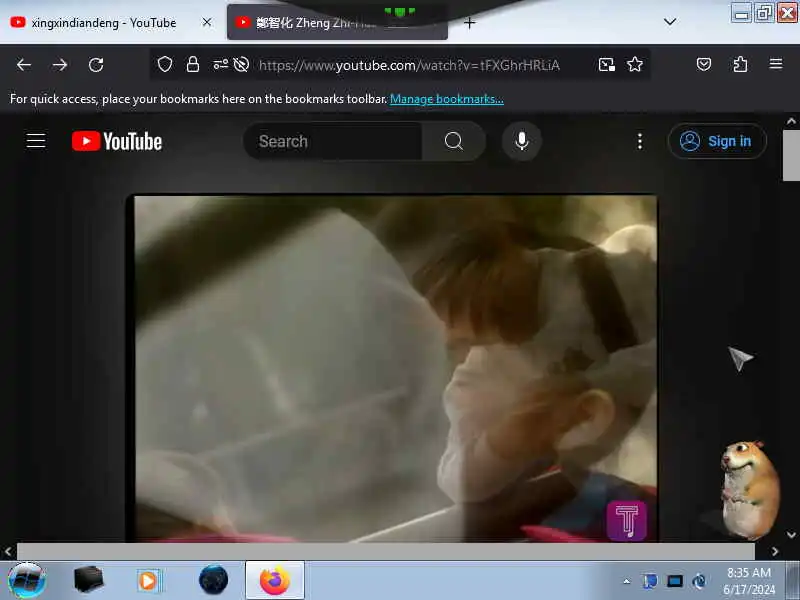Select the Zheng Zhi-Hua video tab
The image size is (800, 600).
pos(337,22)
